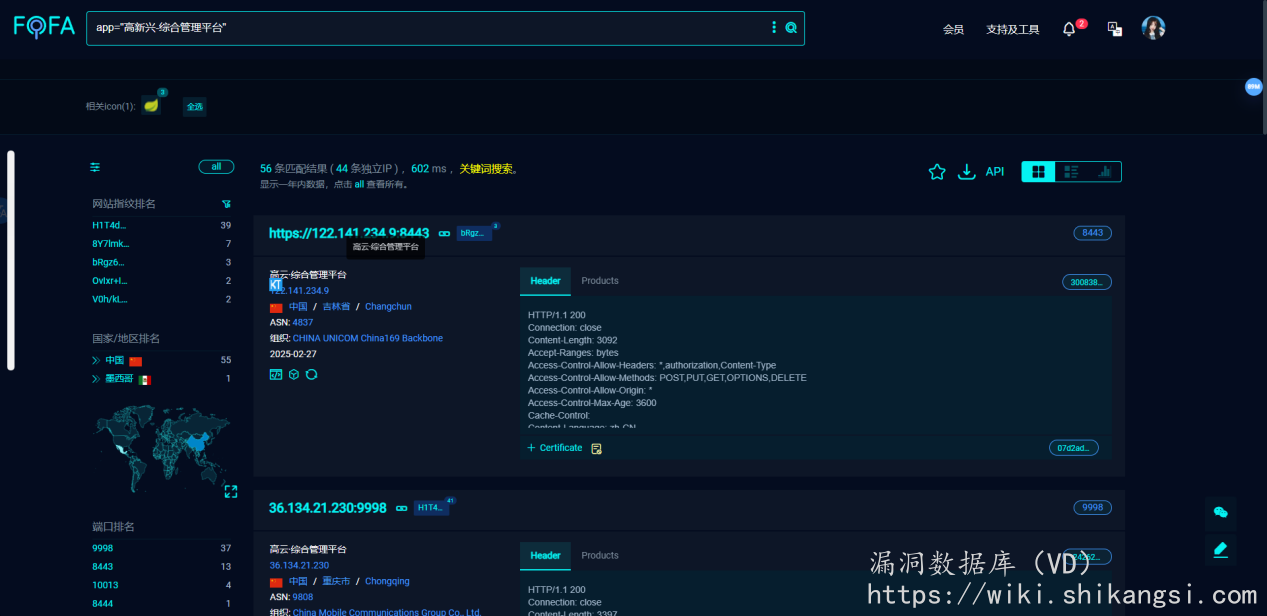Select Header tab in 36.134.21.230 result
This screenshot has width=1267, height=616.
545,556
